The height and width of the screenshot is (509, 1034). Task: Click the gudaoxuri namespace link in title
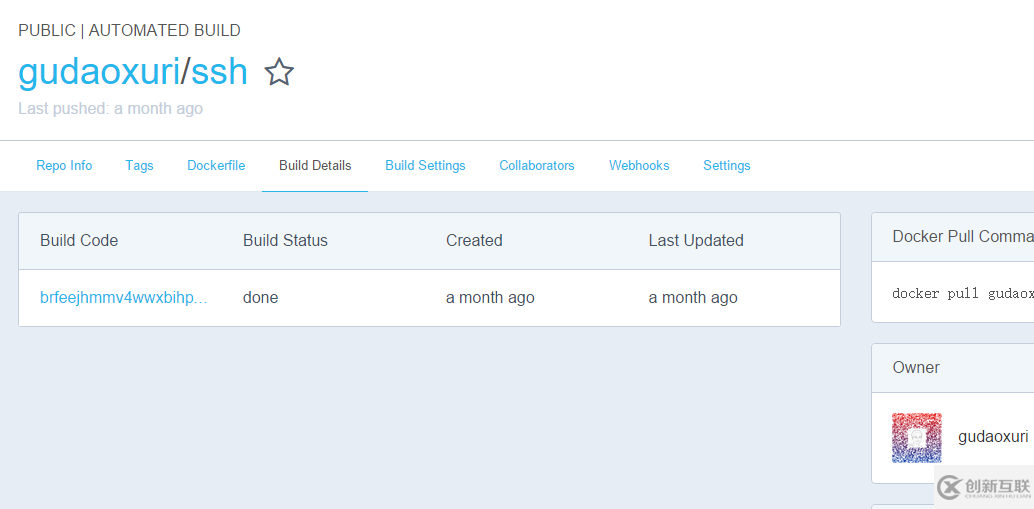pos(99,72)
